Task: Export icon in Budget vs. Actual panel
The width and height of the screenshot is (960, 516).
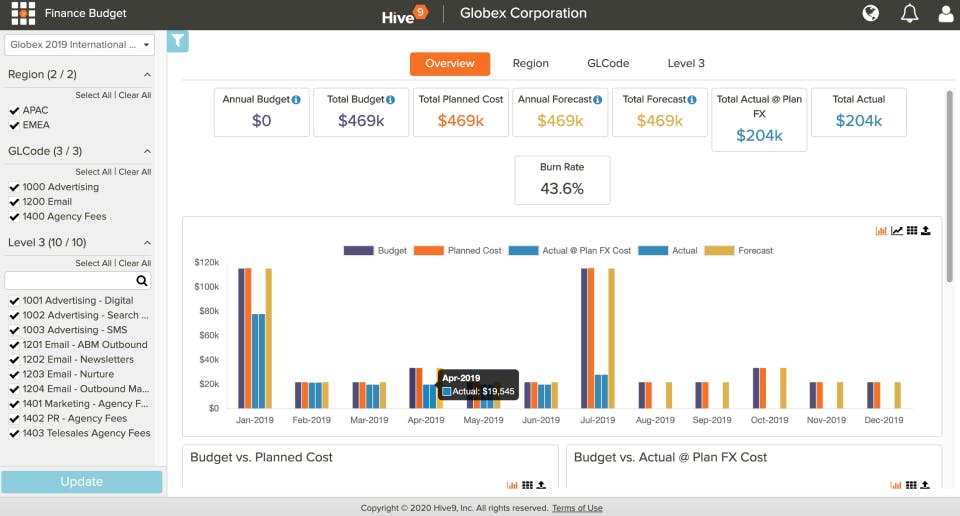Action: (x=925, y=485)
